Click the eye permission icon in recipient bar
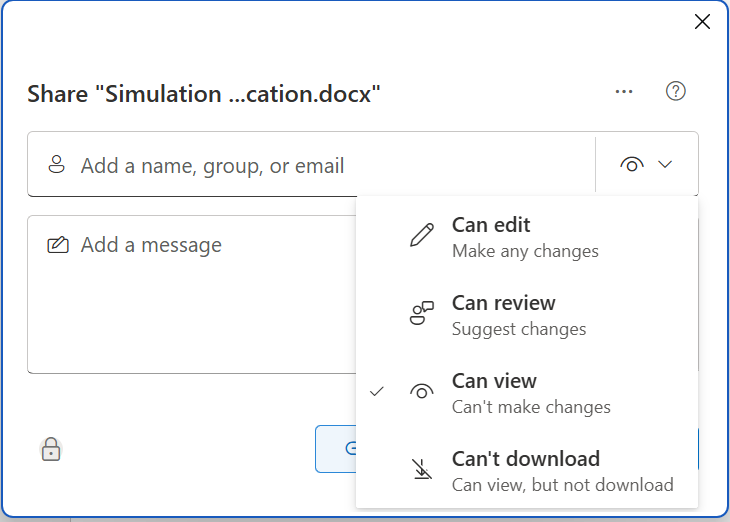 point(632,165)
